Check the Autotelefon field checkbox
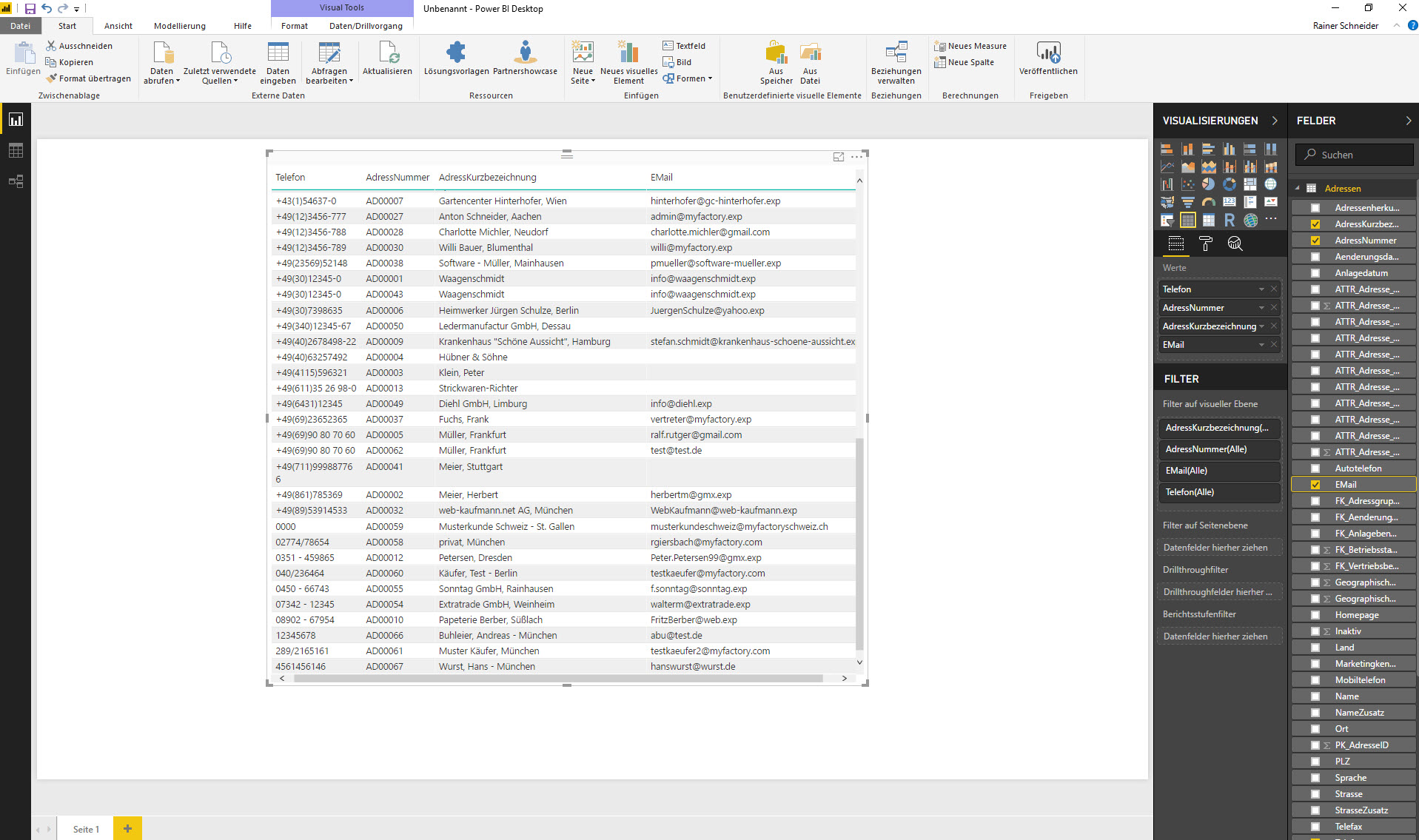This screenshot has height=840, width=1419. point(1315,468)
